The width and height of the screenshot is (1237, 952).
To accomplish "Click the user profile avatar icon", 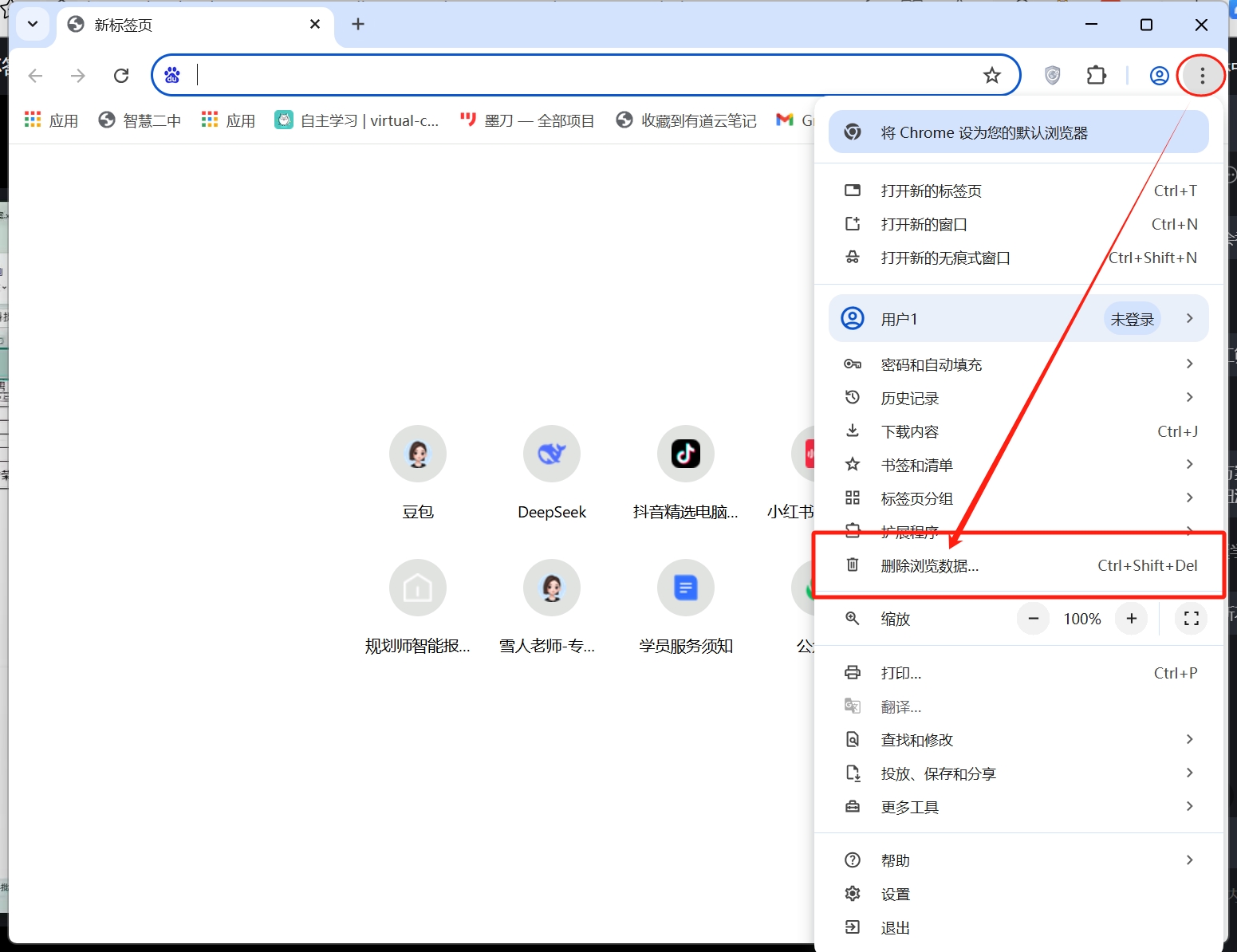I will [x=1159, y=75].
